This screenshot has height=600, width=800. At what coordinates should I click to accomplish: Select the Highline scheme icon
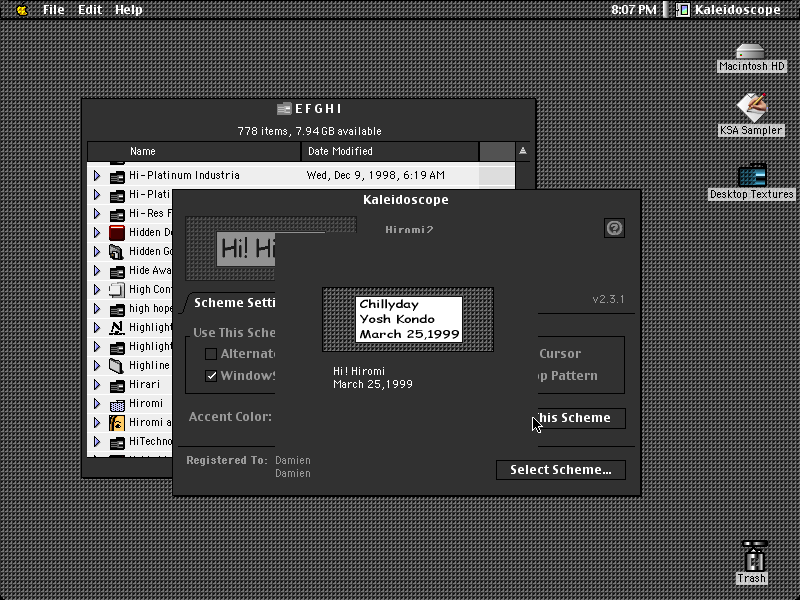[117, 366]
